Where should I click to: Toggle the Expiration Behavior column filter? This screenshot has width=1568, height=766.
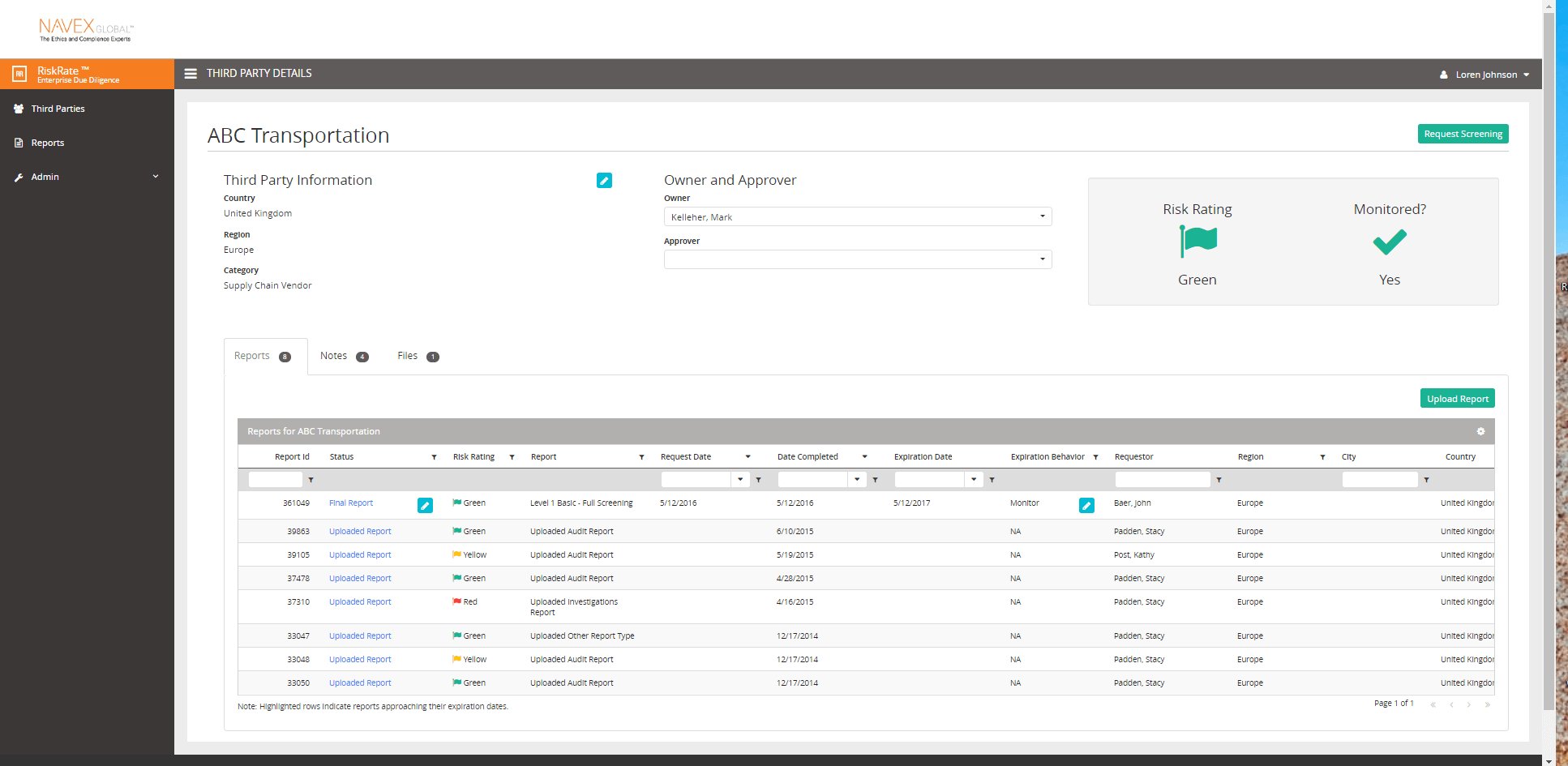(1096, 456)
